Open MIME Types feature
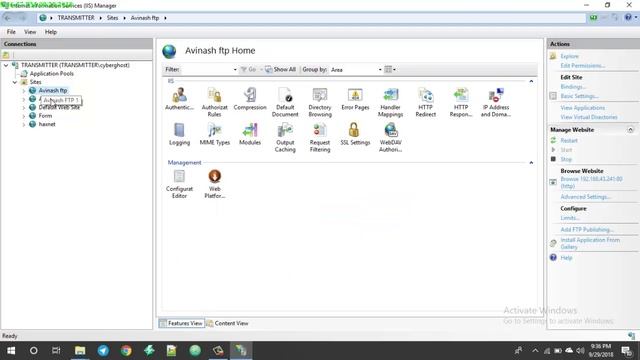The image size is (640, 360). [214, 134]
